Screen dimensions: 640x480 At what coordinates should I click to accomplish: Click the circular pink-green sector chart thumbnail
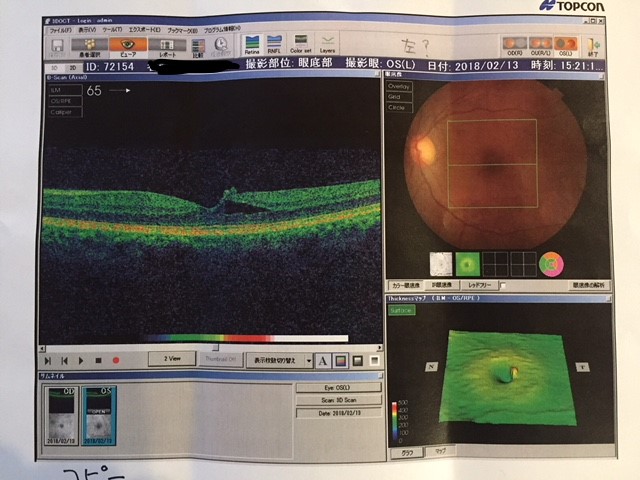click(x=551, y=264)
